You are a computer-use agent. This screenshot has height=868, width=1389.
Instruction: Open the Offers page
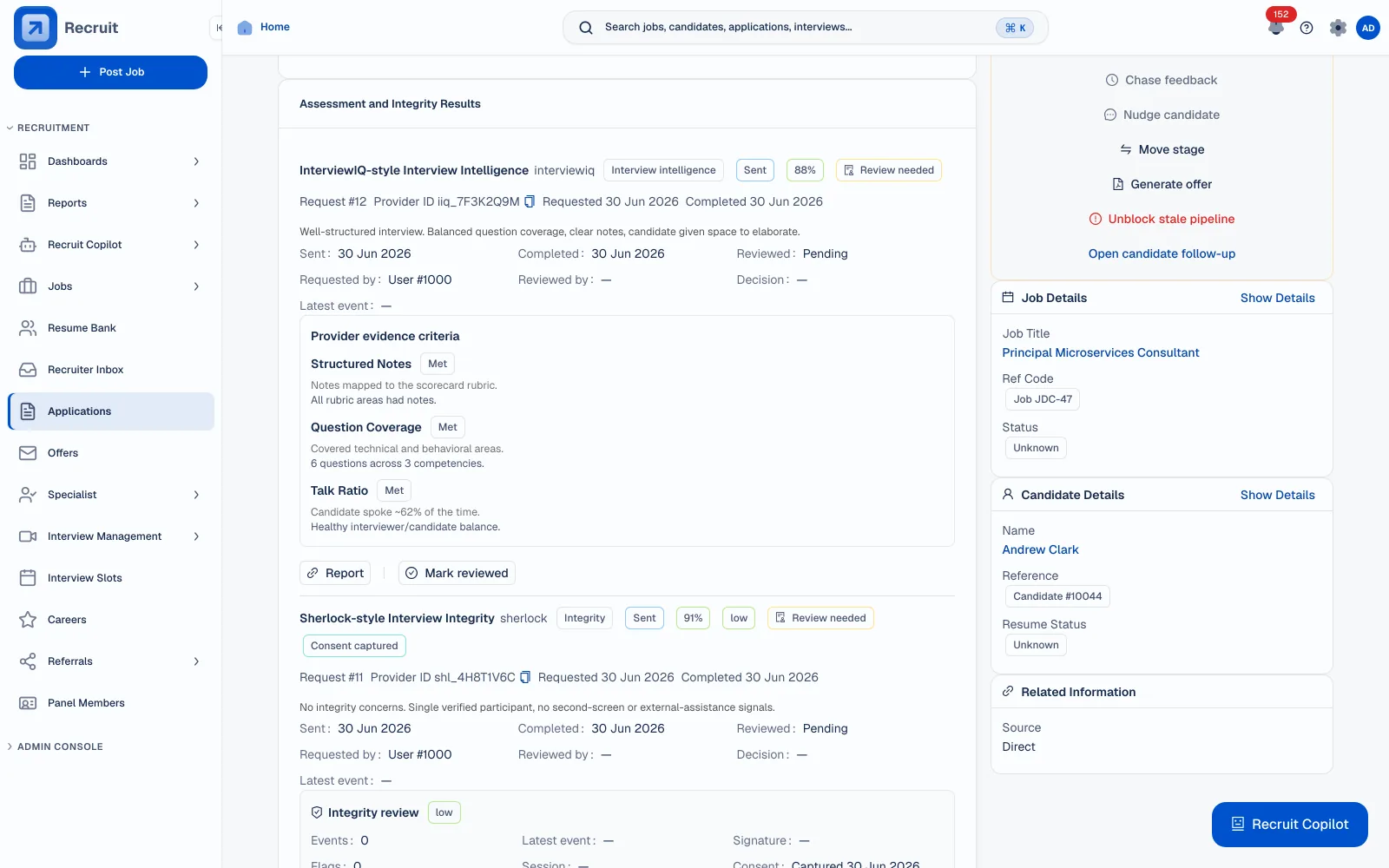pyautogui.click(x=111, y=453)
